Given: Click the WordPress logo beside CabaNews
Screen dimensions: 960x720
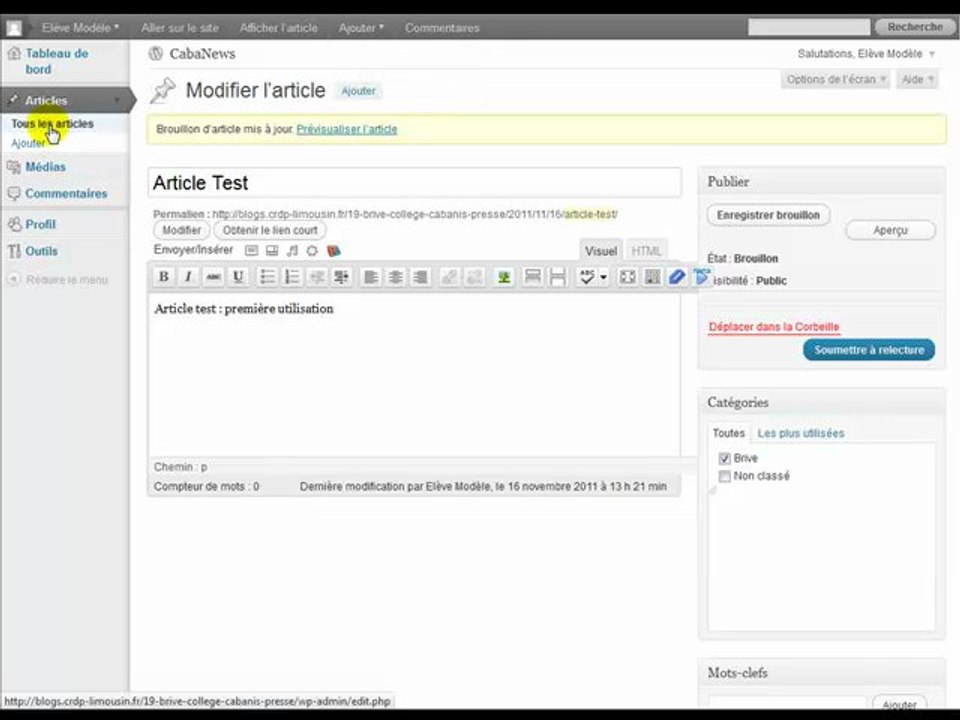Looking at the screenshot, I should 156,53.
